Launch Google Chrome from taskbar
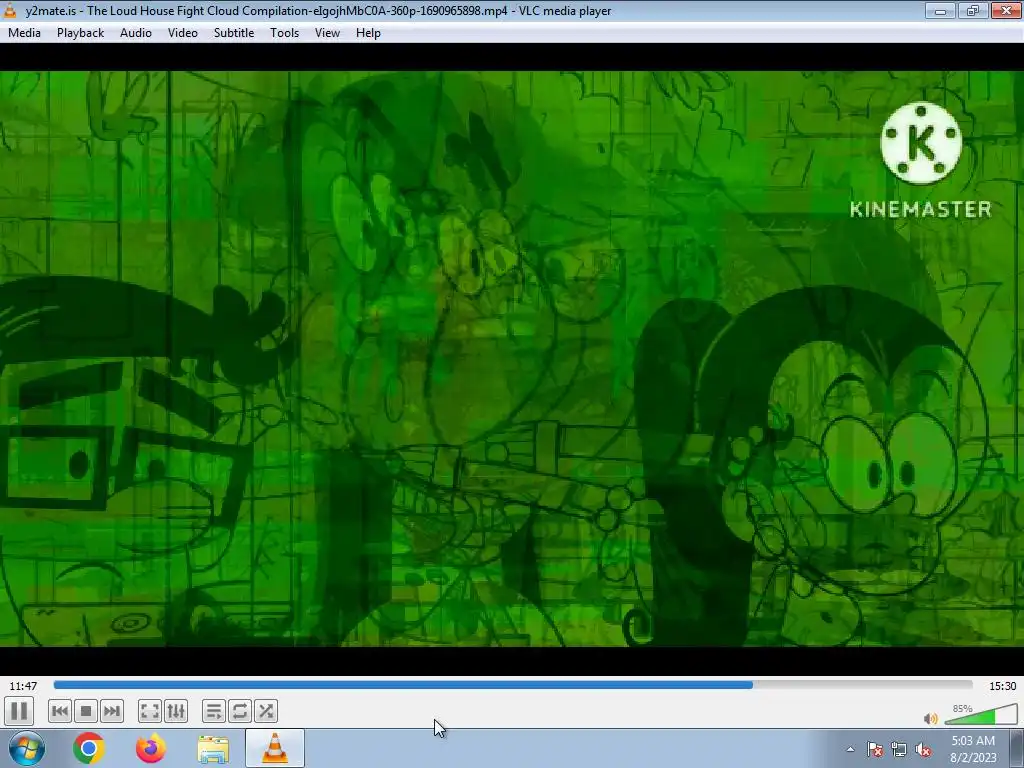The width and height of the screenshot is (1024, 768). tap(89, 748)
